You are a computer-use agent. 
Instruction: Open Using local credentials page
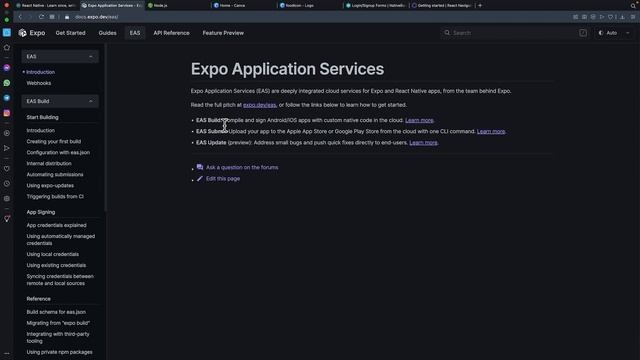click(x=53, y=254)
